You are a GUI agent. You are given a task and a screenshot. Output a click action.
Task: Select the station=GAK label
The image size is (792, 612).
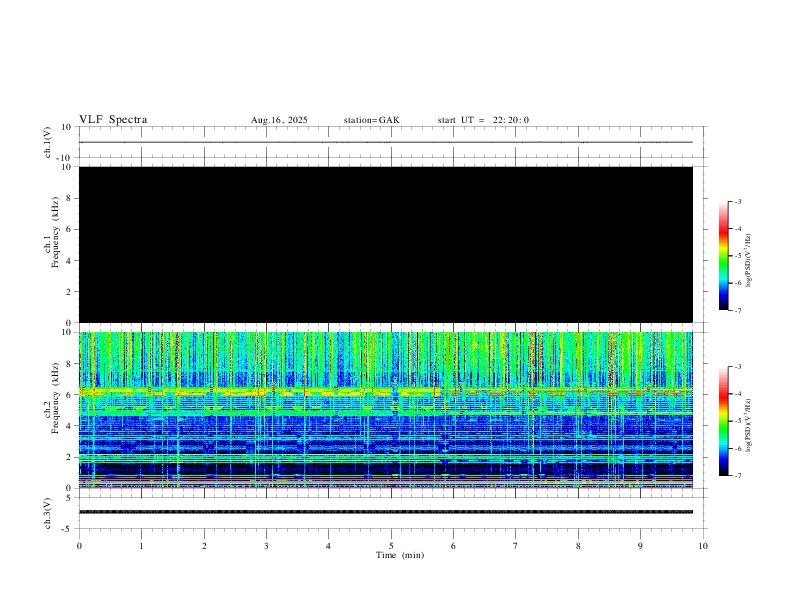pyautogui.click(x=371, y=120)
